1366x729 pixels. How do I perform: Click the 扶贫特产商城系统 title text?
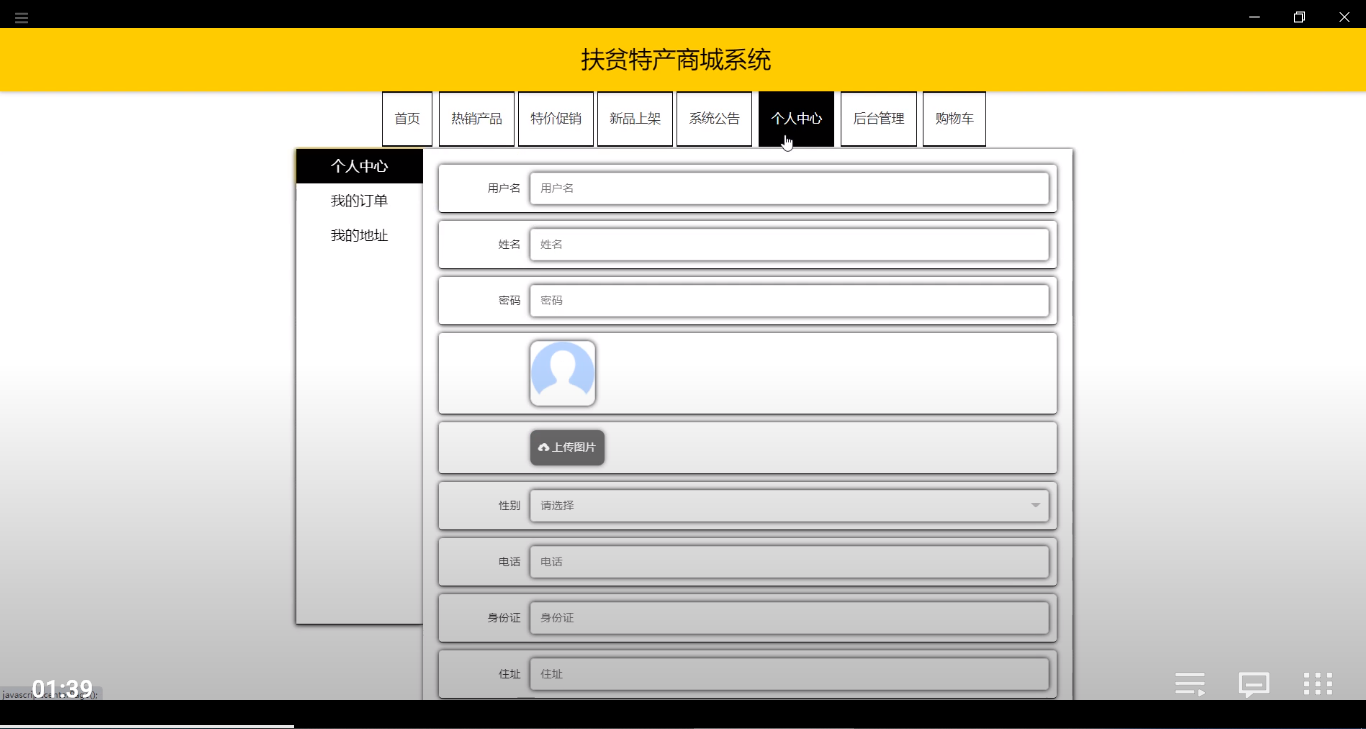pyautogui.click(x=676, y=60)
